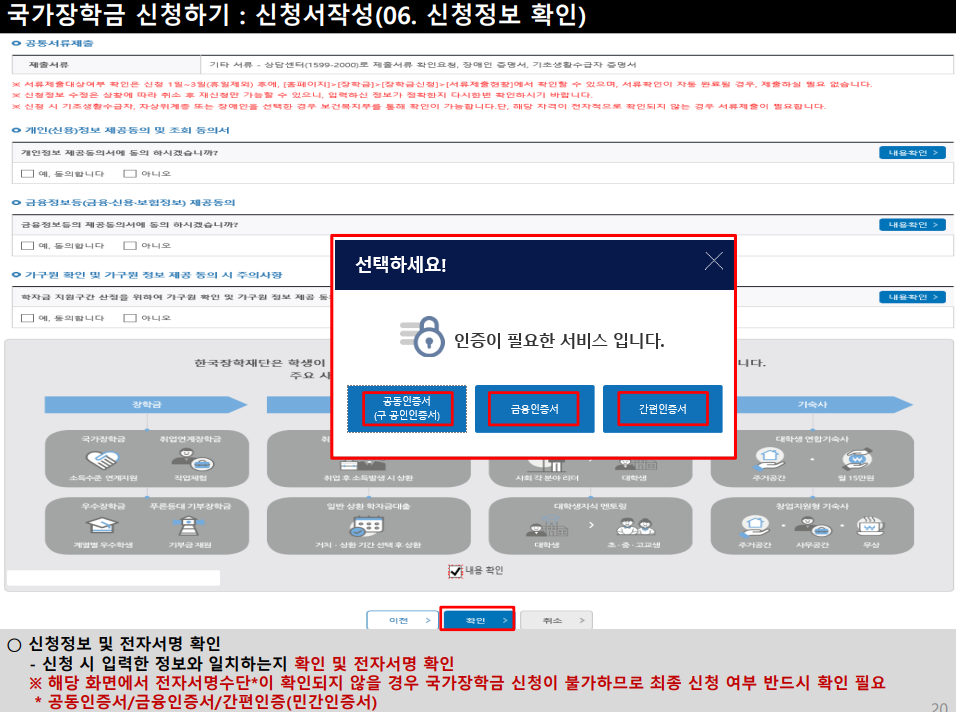Check 예, 동의합니다 for 개인정보 제공동의서
956x712 pixels.
(27, 174)
